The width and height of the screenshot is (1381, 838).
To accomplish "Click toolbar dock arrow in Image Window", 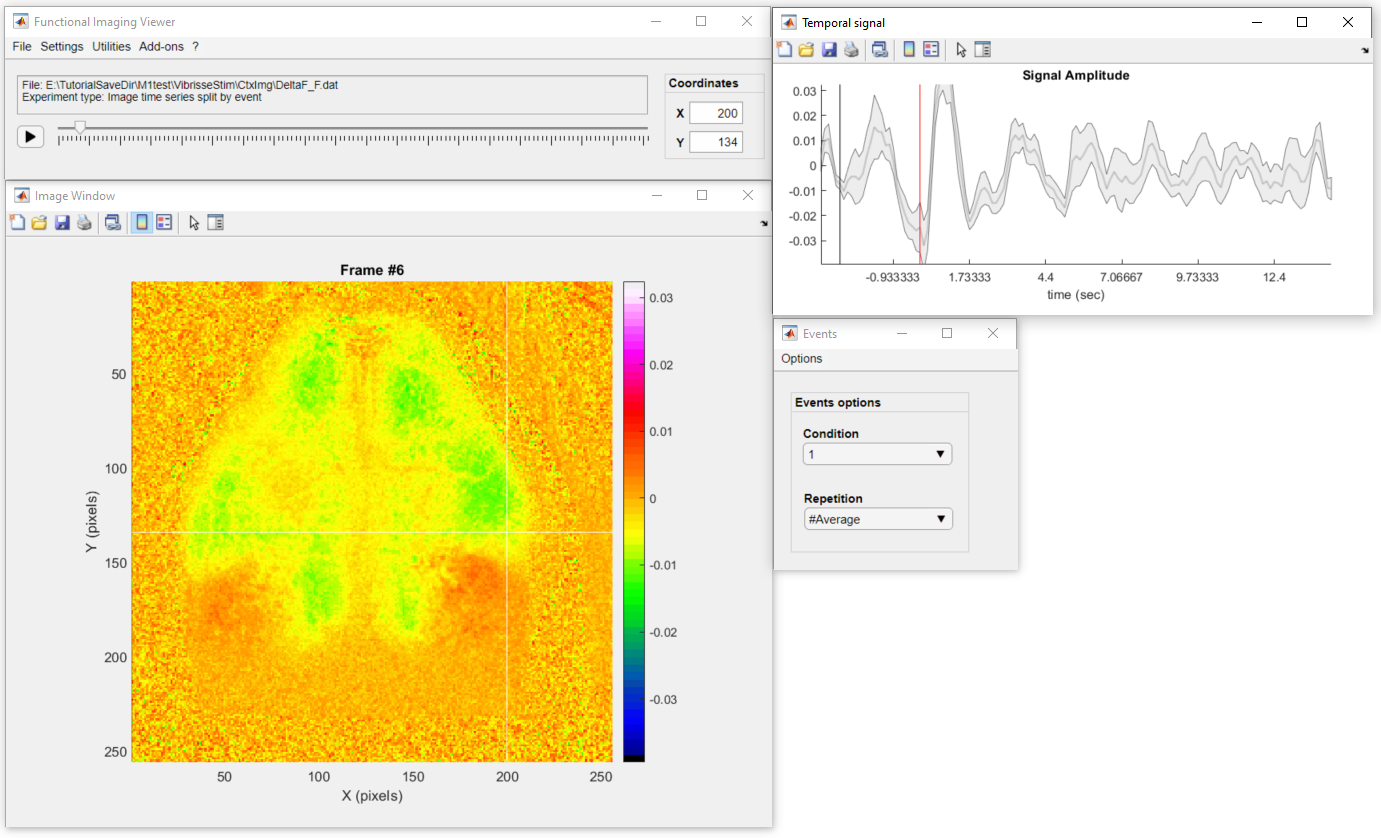I will point(764,223).
